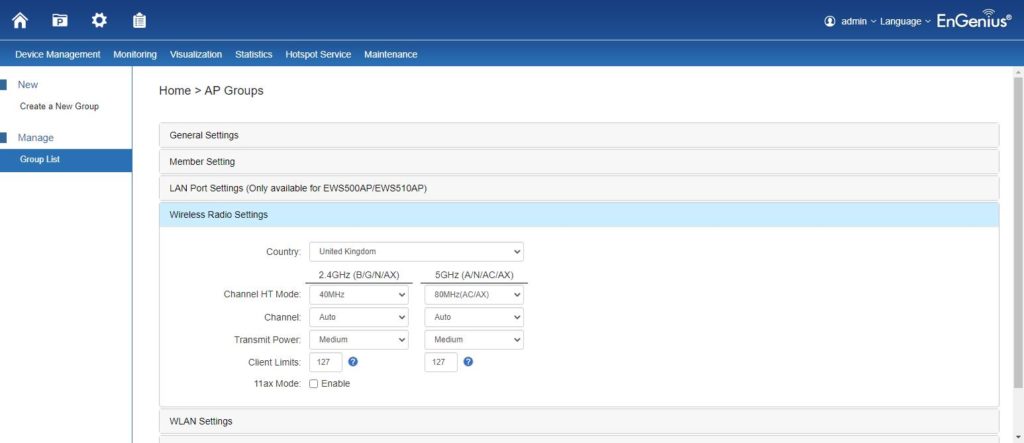
Task: Select Group List in sidebar
Action: [40, 159]
